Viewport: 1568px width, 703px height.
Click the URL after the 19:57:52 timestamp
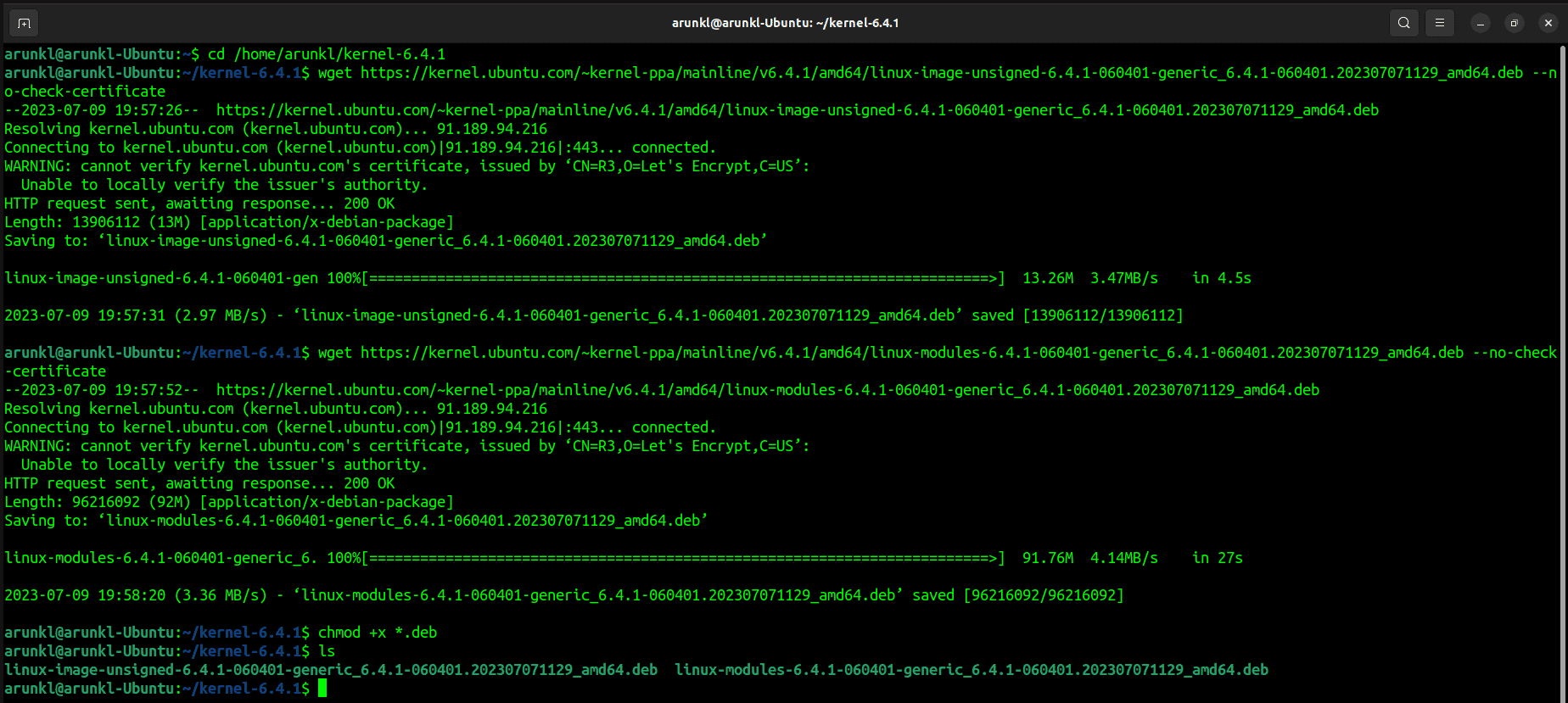pyautogui.click(x=768, y=390)
